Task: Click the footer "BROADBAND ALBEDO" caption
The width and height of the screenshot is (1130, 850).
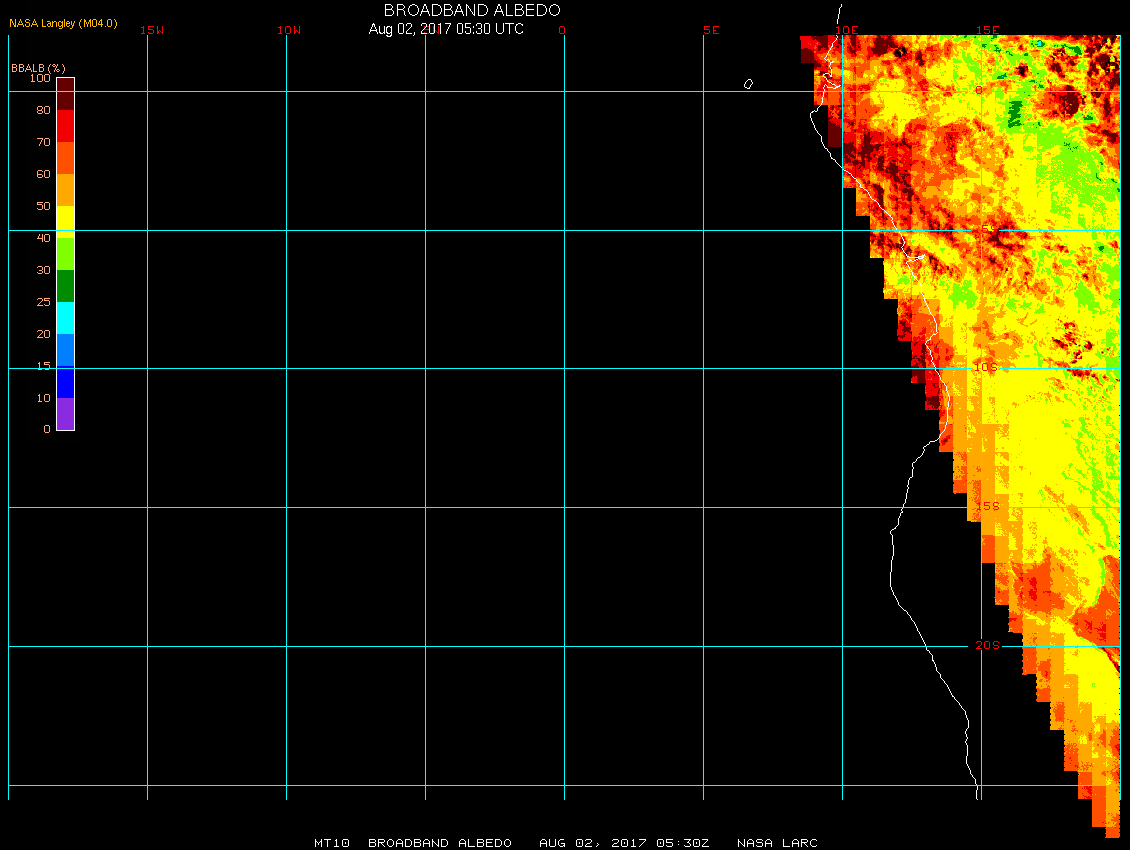Action: pyautogui.click(x=440, y=843)
